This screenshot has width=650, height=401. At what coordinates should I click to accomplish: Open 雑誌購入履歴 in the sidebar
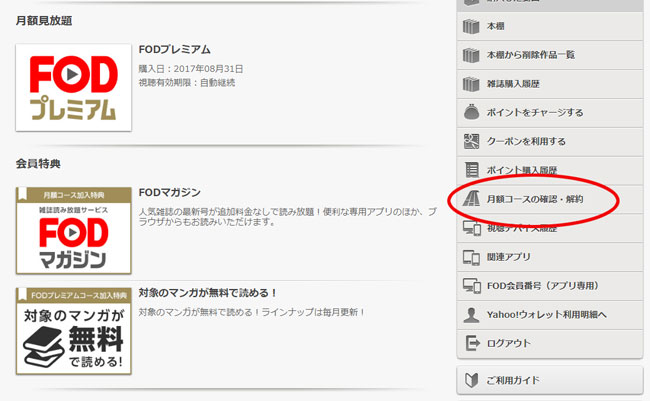click(x=550, y=84)
